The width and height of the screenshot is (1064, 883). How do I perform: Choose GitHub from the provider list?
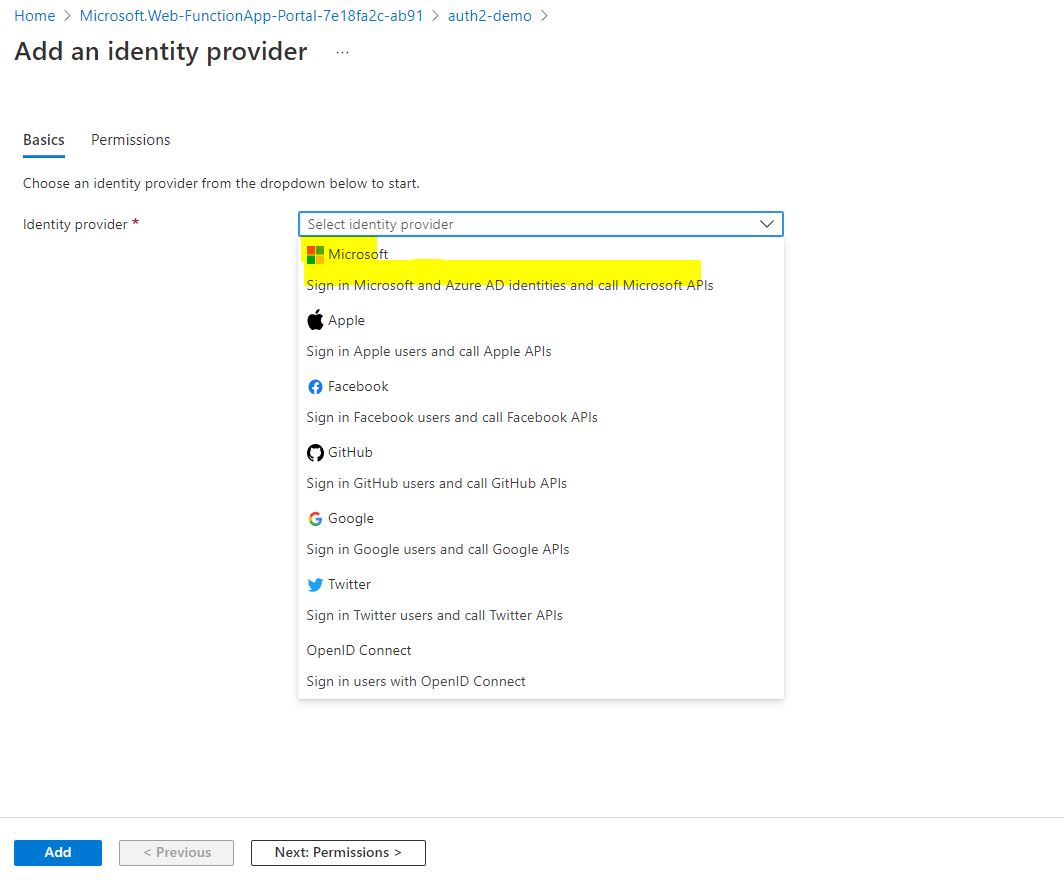541,467
